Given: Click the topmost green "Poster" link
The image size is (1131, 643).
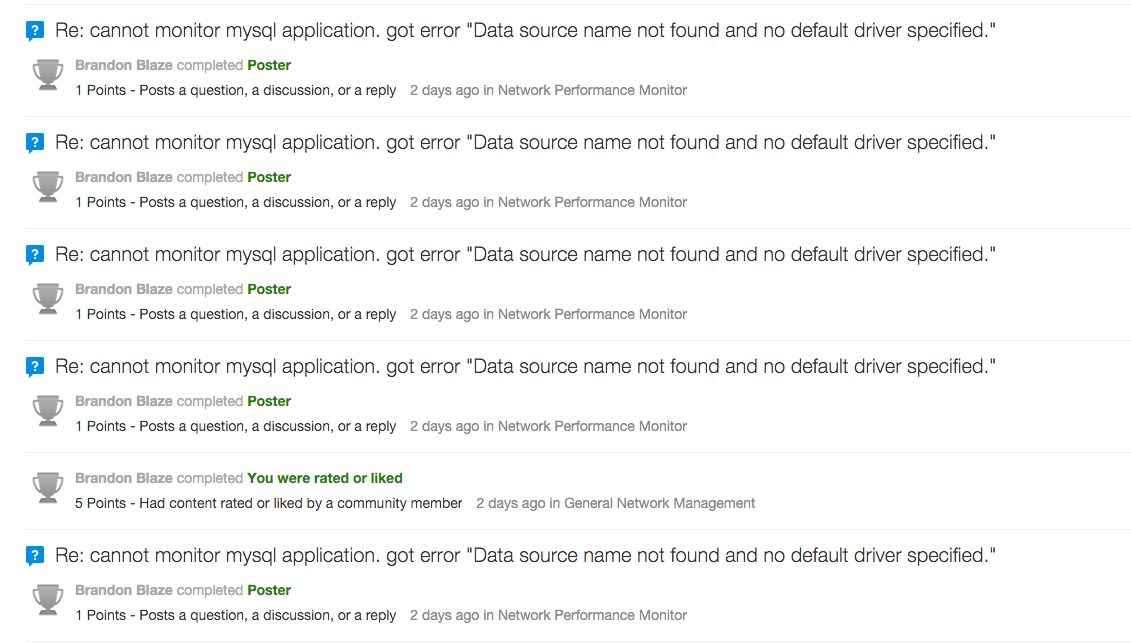Looking at the screenshot, I should point(269,65).
